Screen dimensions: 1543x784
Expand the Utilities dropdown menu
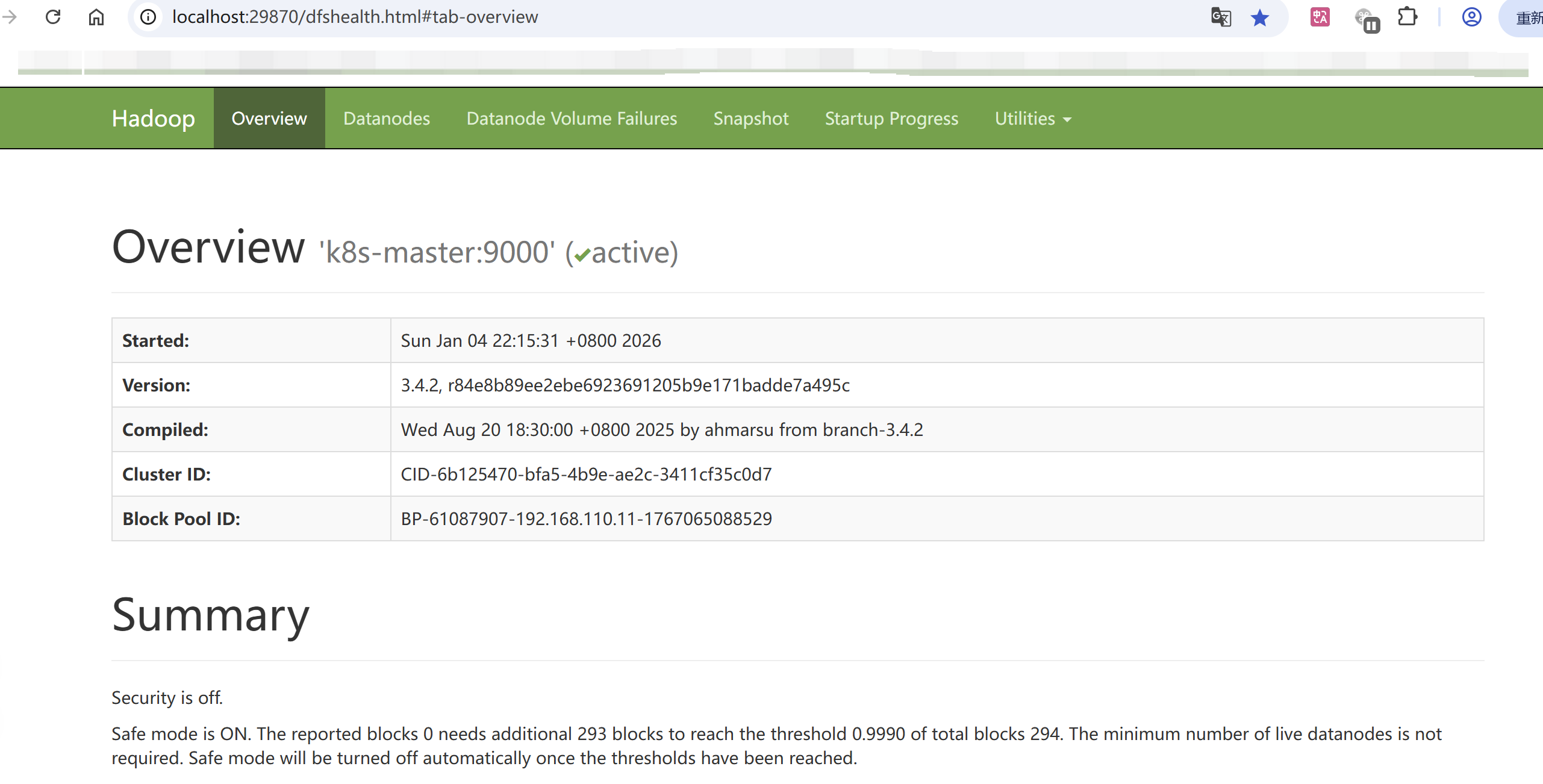click(1032, 119)
